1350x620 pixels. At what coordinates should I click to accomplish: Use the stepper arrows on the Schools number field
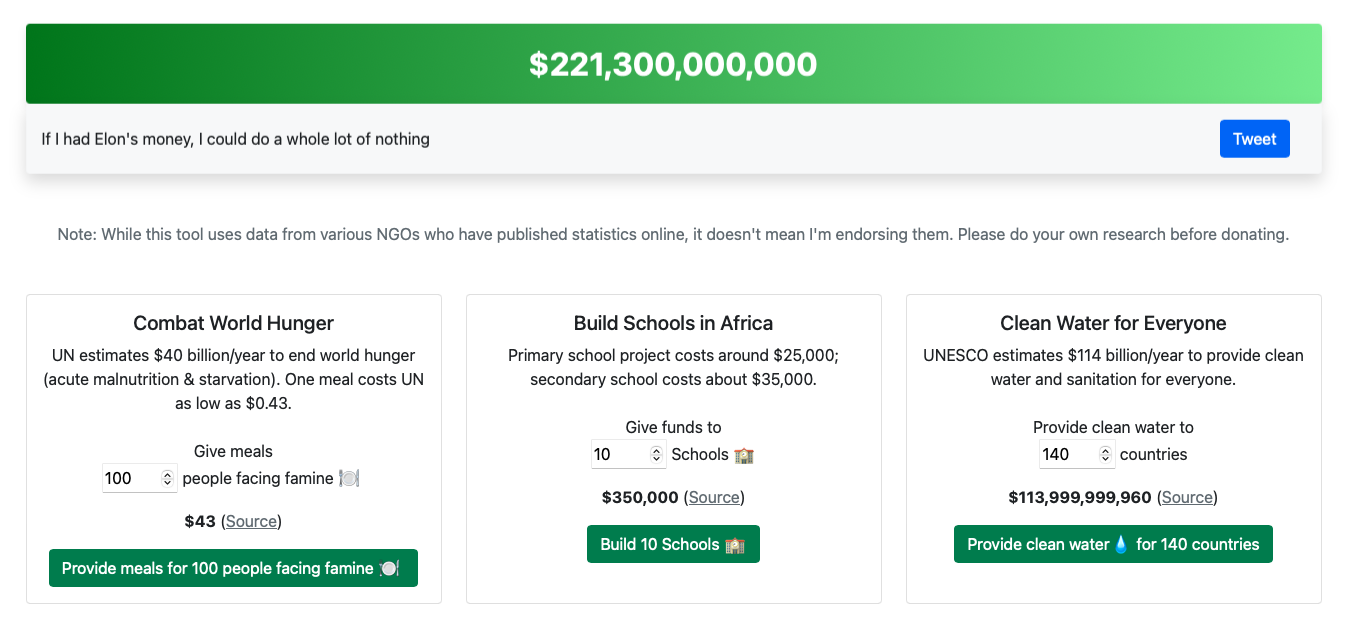(656, 454)
